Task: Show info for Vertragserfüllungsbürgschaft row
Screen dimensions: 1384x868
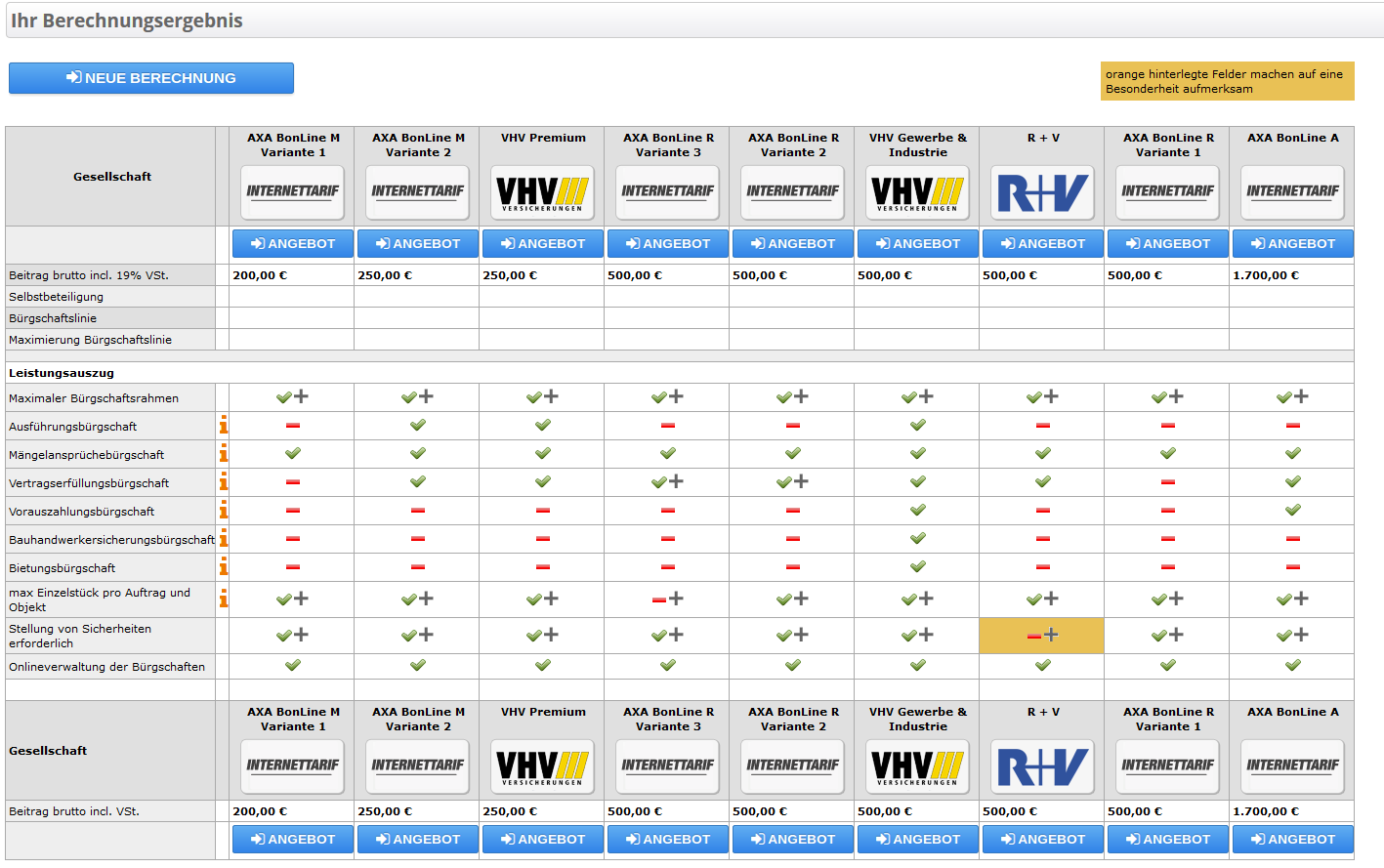Action: tap(224, 481)
